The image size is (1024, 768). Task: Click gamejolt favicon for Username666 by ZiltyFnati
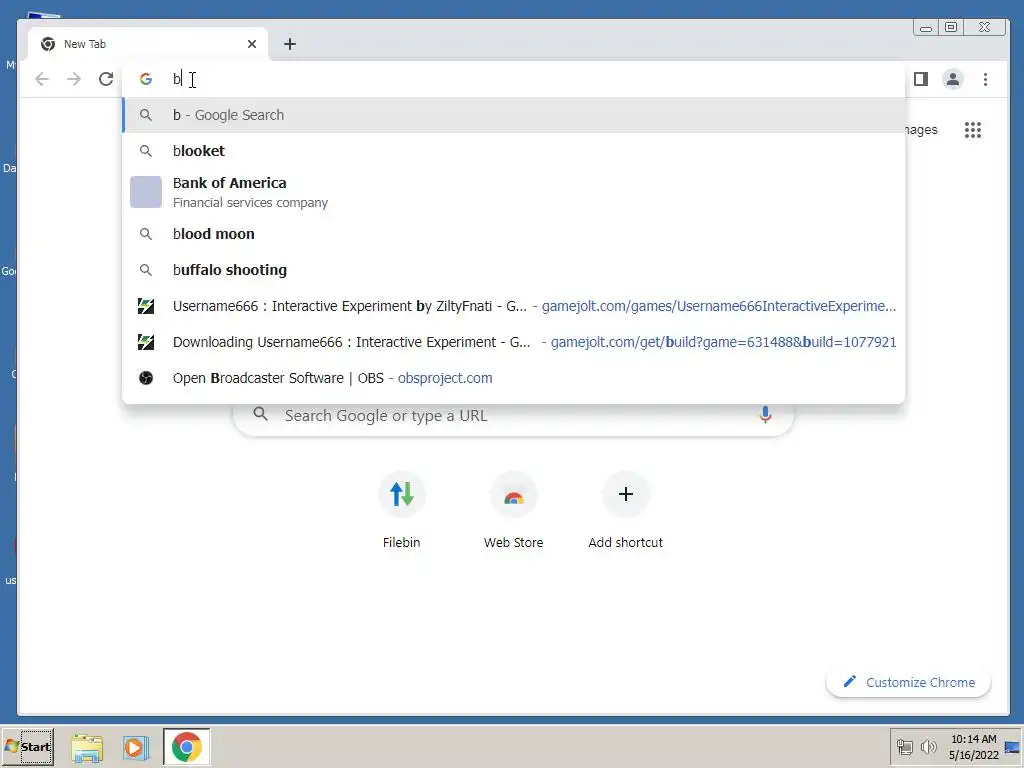click(x=146, y=306)
